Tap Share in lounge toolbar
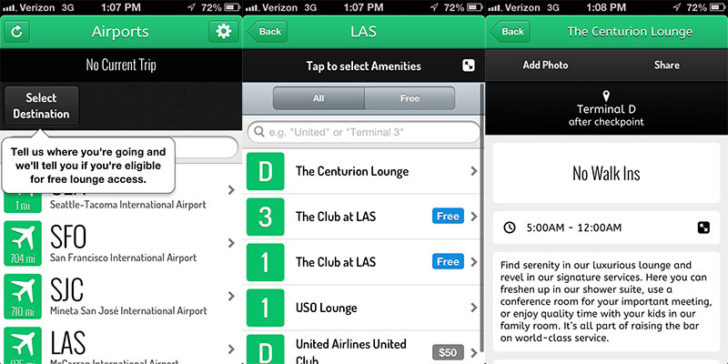Screen dimensions: 728x364 [x=667, y=65]
